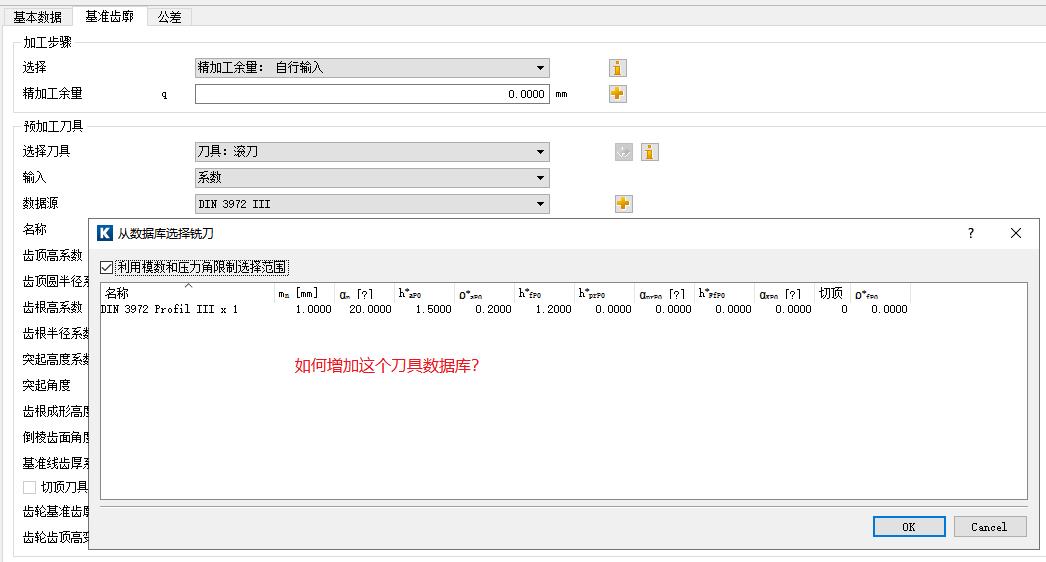Click the 20.0000 pressure angle cell
This screenshot has height=562, width=1046.
370,310
